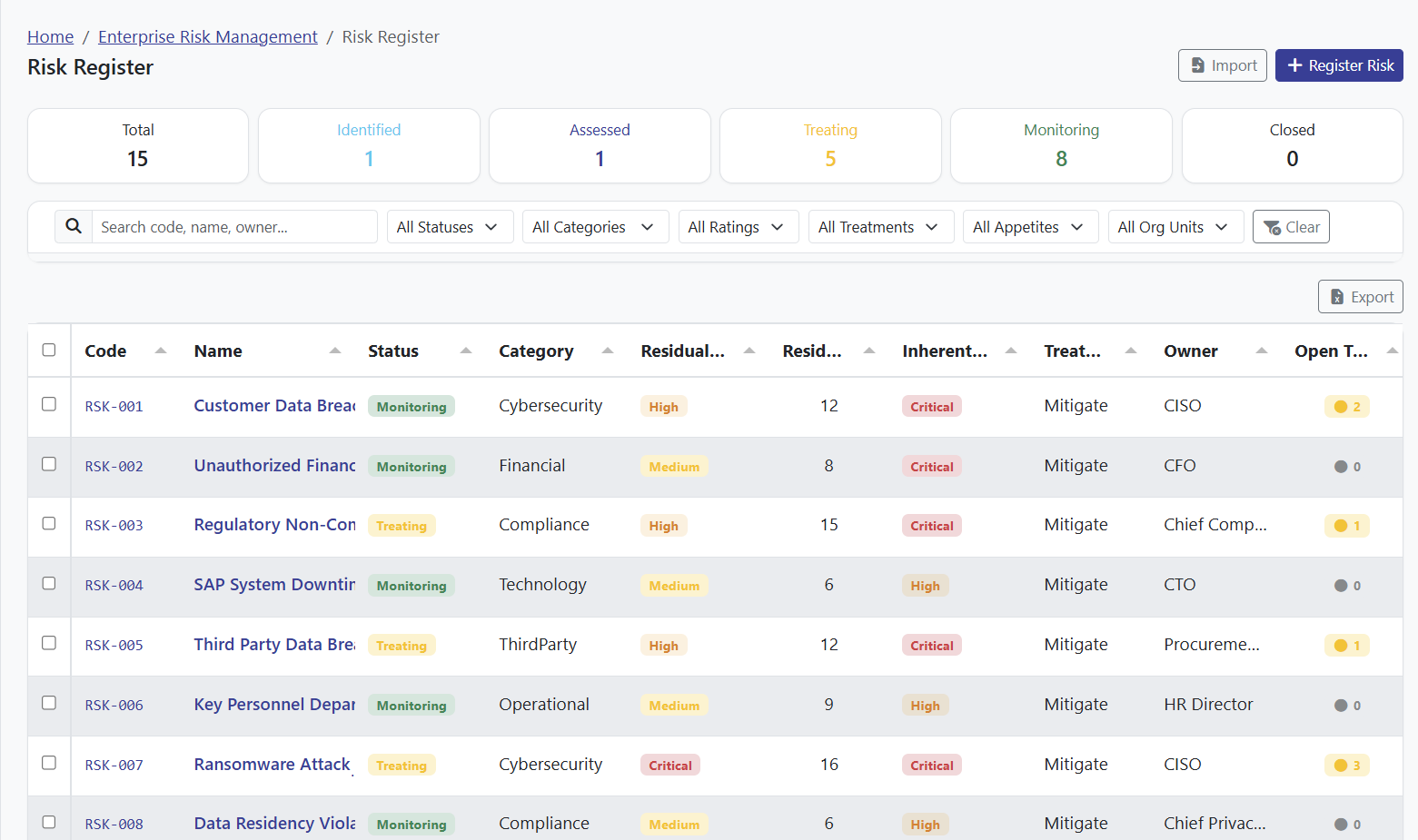
Task: Open the All Appetites dropdown
Action: (1030, 227)
